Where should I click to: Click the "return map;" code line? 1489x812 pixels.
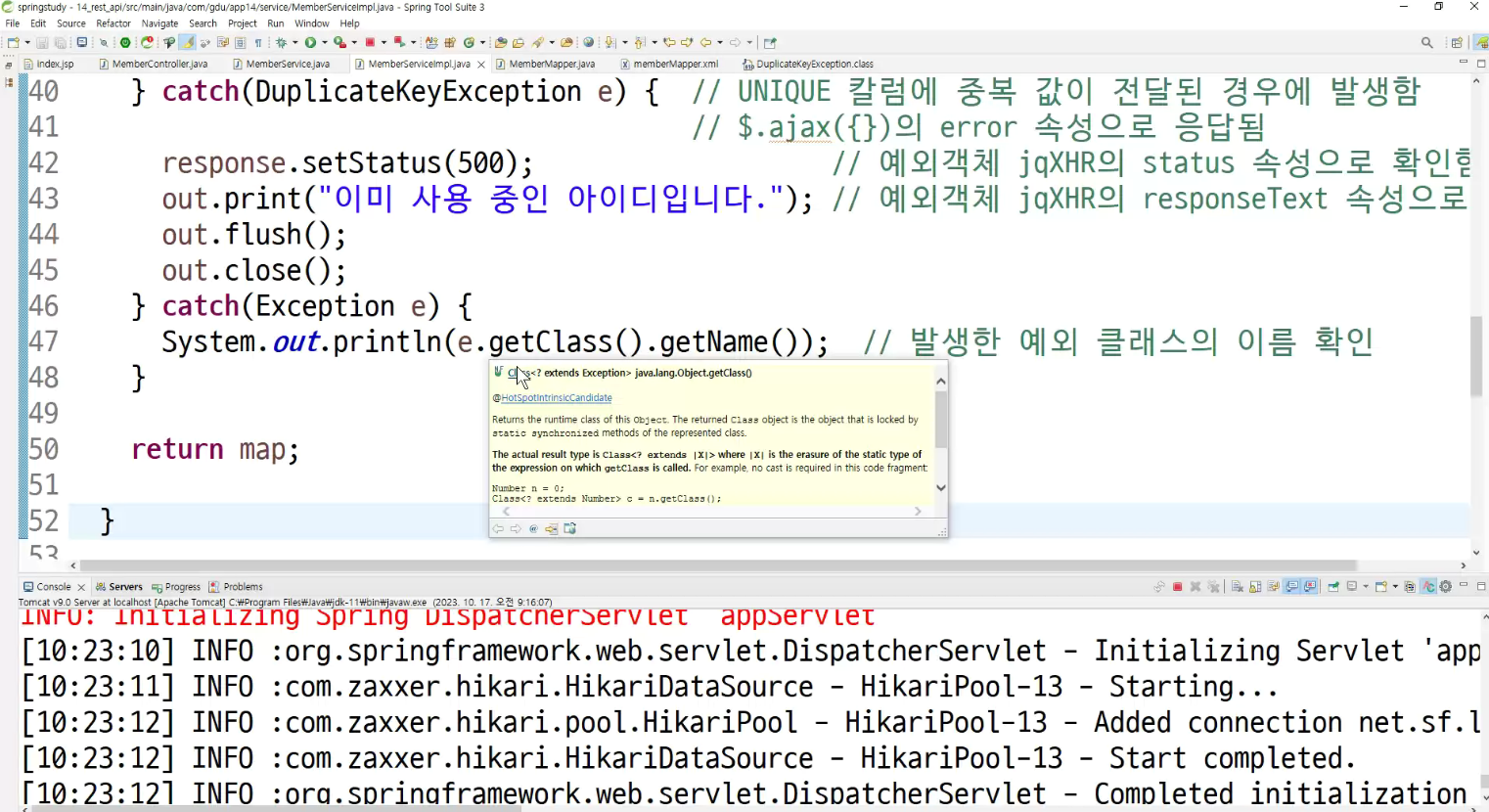[x=214, y=450]
